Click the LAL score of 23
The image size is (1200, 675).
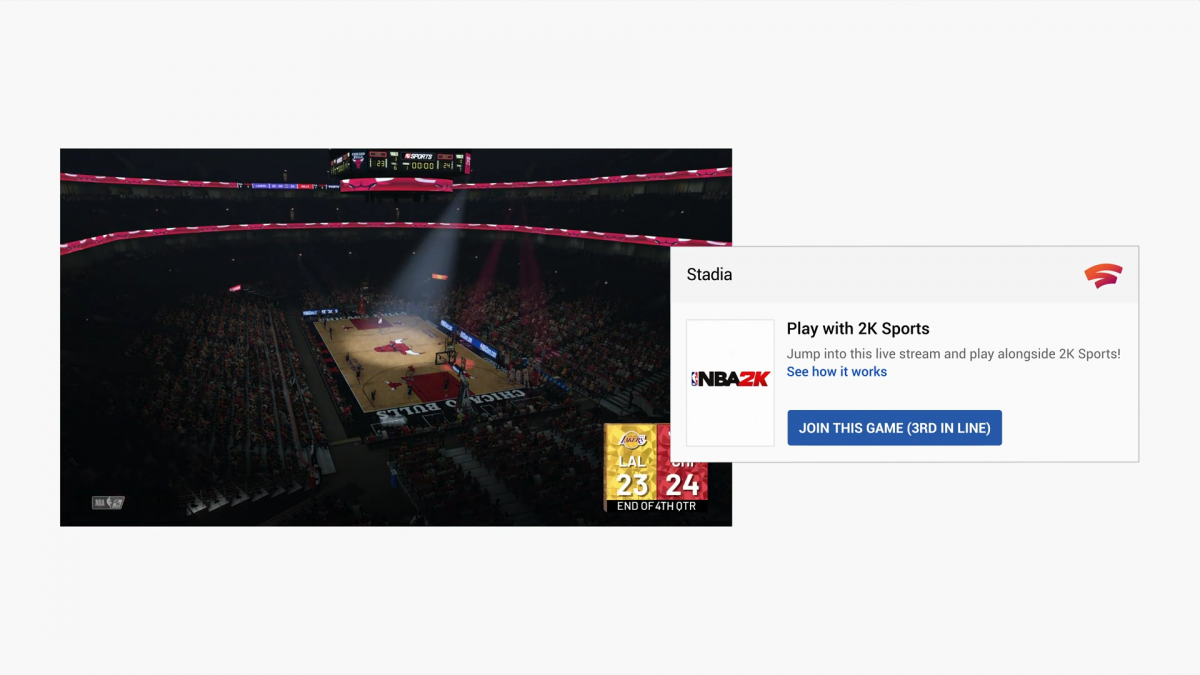[632, 484]
